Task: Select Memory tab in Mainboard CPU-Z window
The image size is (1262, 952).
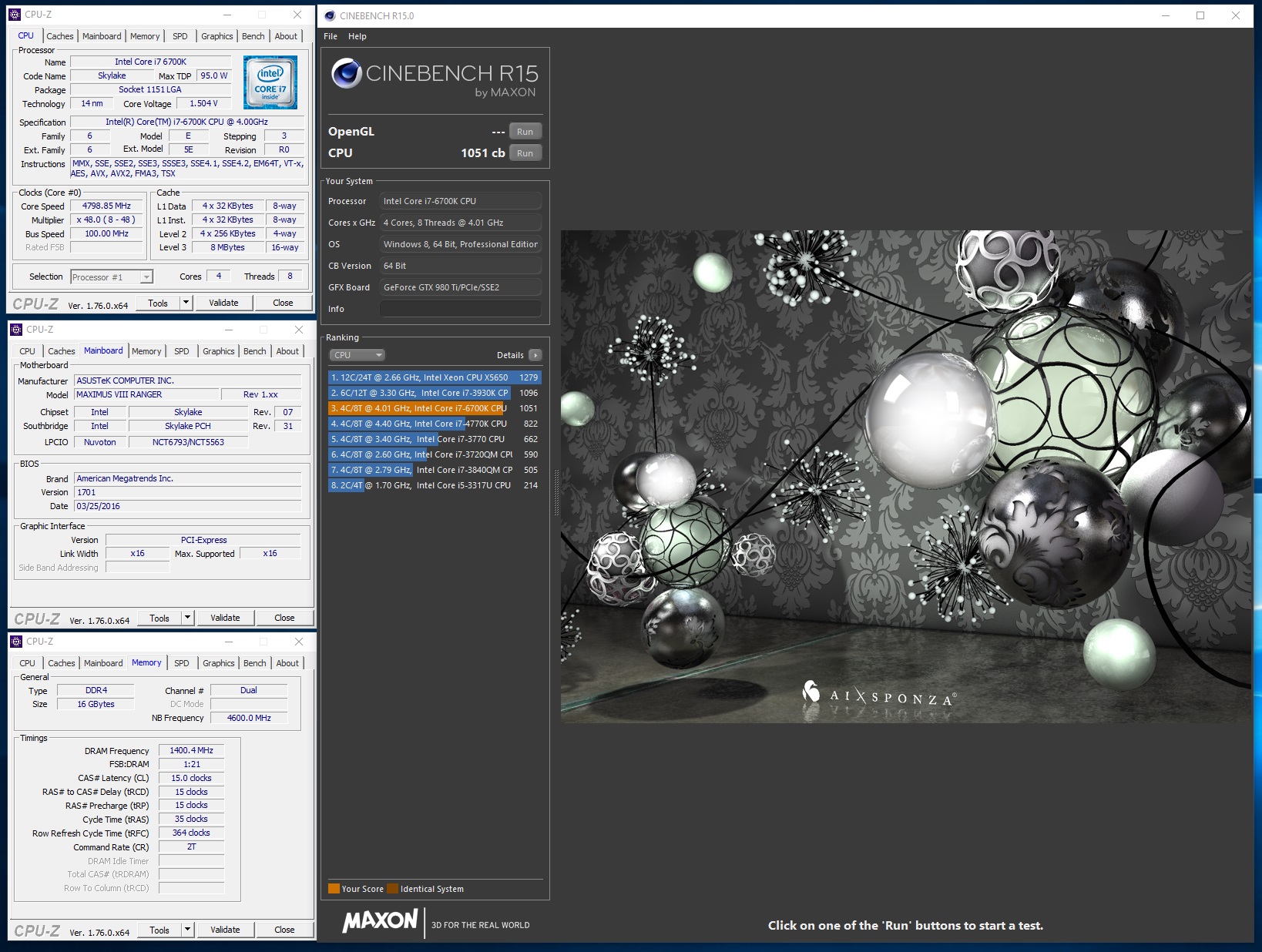Action: pyautogui.click(x=146, y=351)
